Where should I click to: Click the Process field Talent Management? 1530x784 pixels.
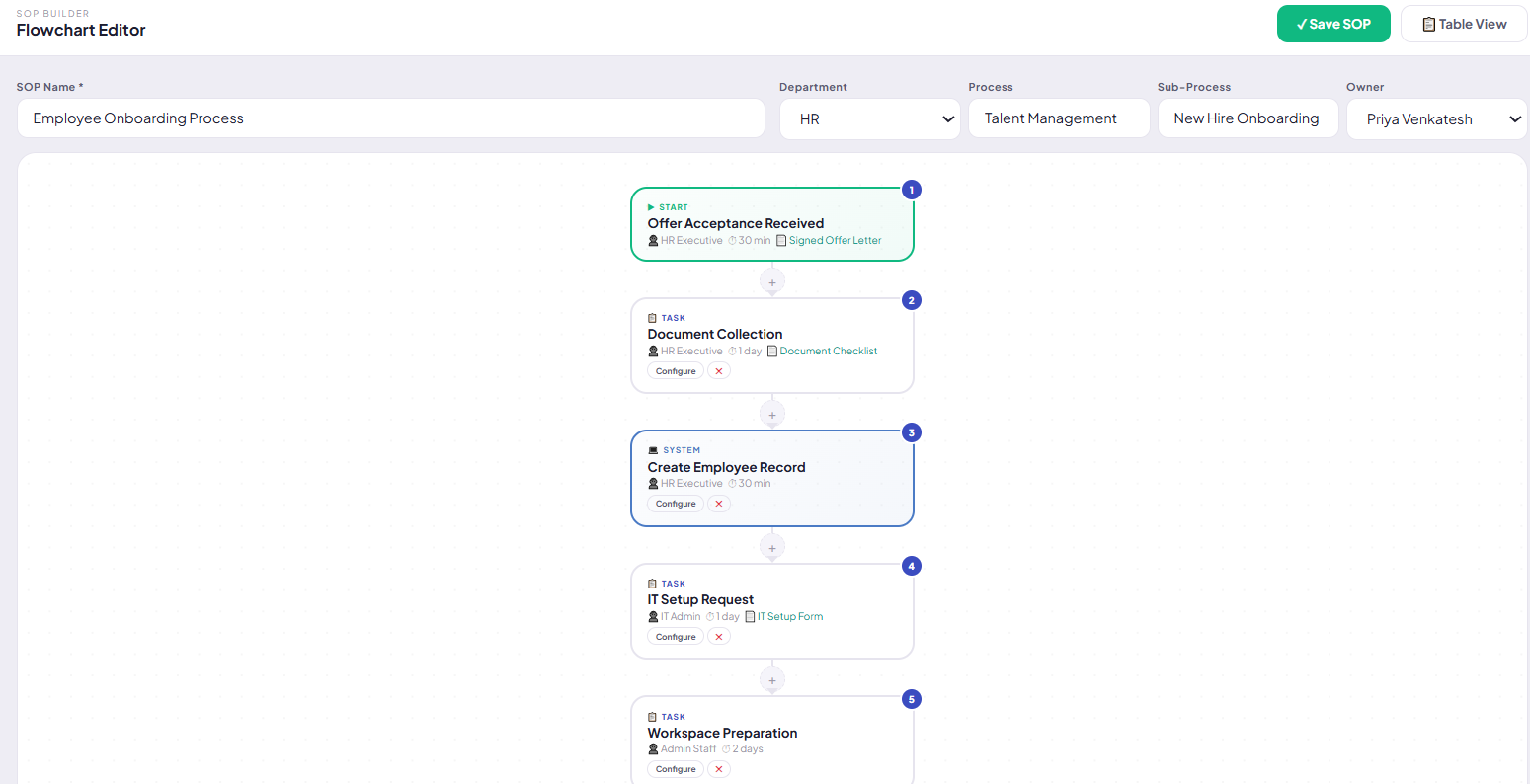coord(1059,118)
